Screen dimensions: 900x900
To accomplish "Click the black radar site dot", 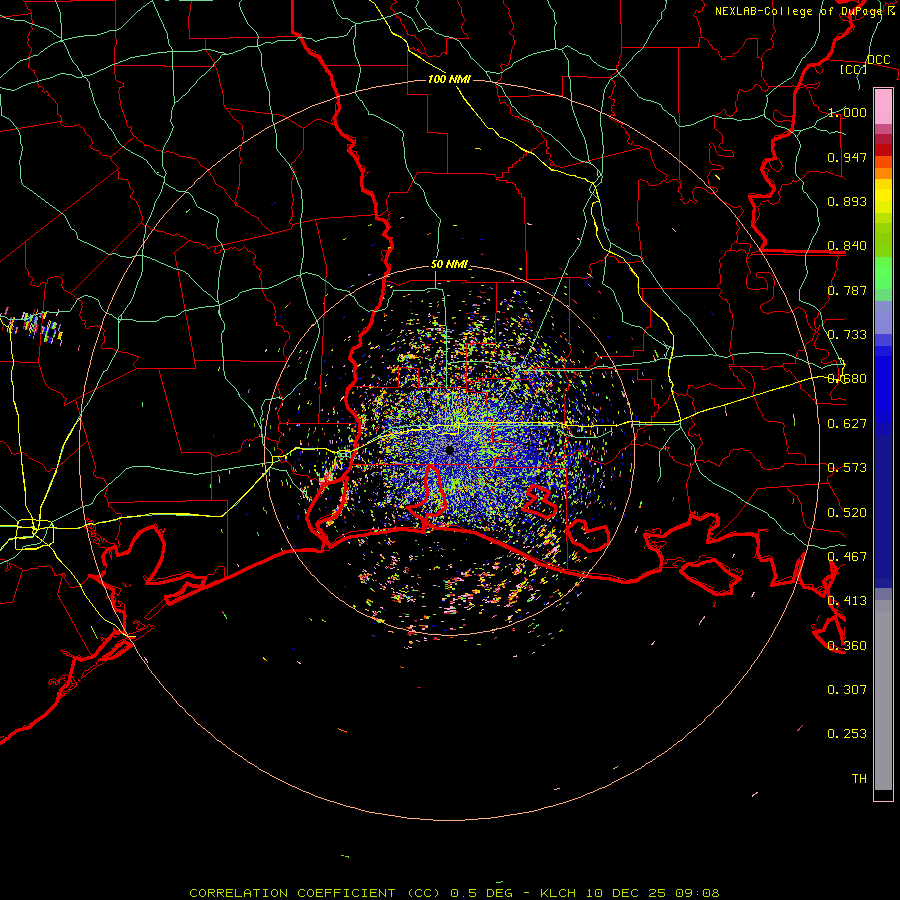I will 450,451.
